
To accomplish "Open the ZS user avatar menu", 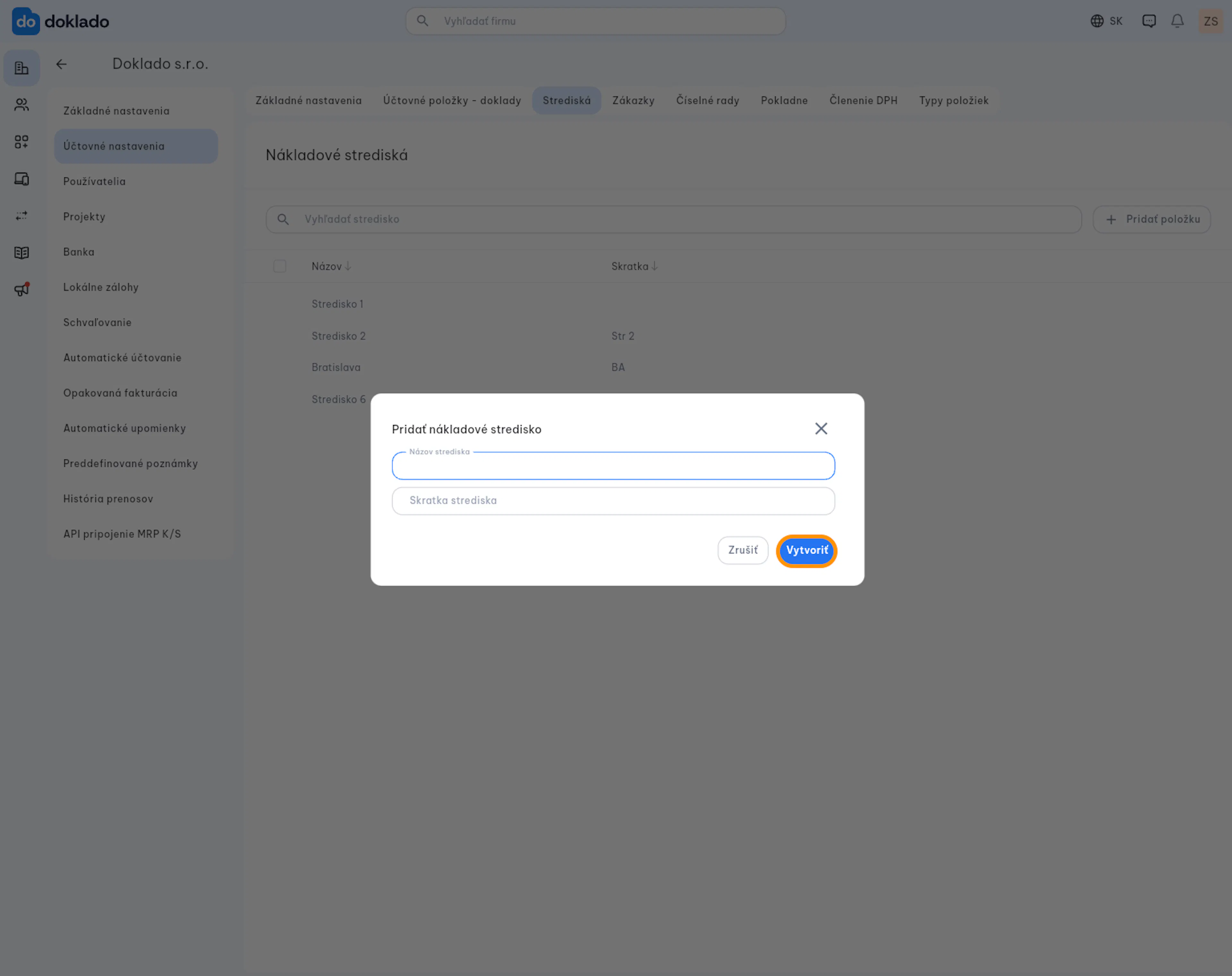I will pyautogui.click(x=1210, y=21).
